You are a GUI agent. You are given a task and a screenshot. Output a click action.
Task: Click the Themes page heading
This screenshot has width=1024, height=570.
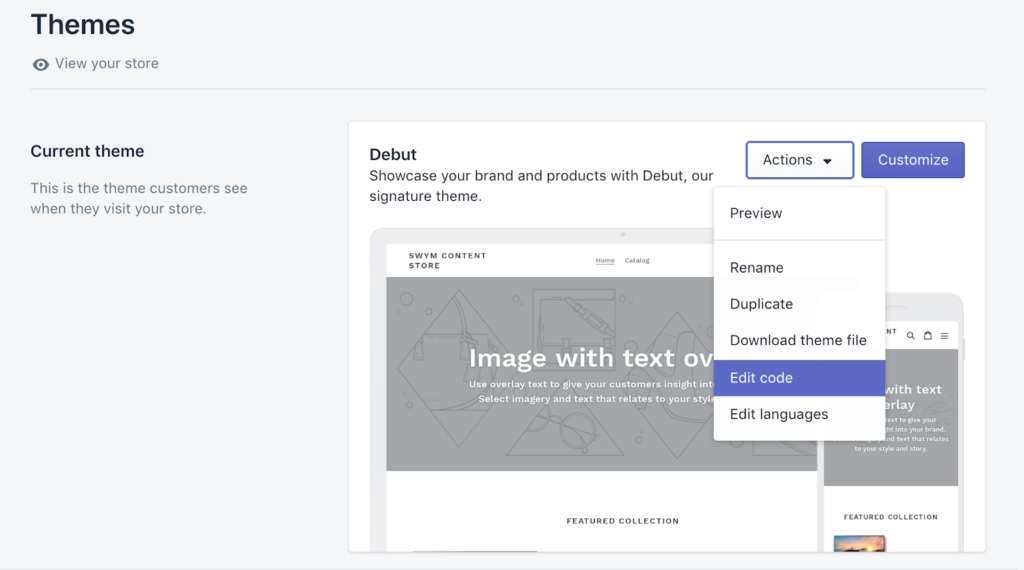point(82,25)
